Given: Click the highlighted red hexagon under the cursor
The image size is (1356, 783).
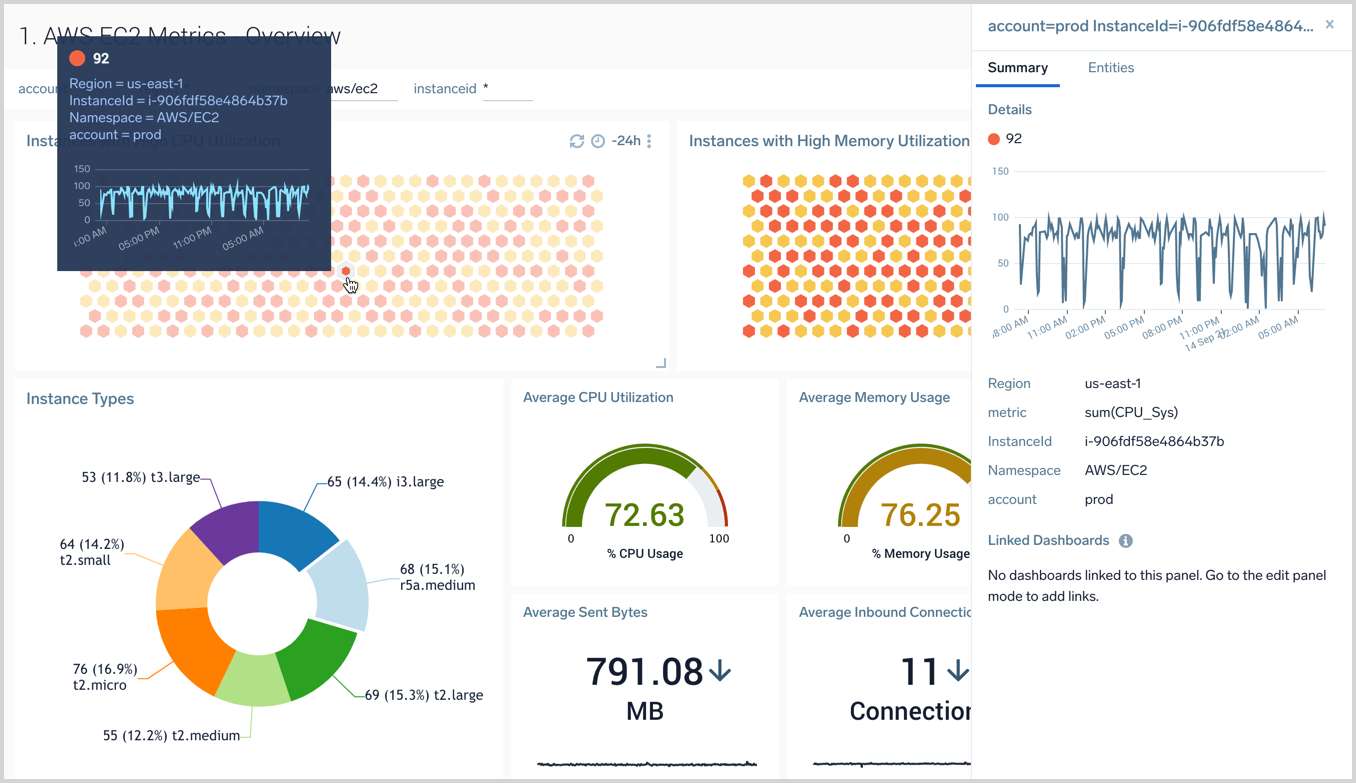Looking at the screenshot, I should coord(346,271).
